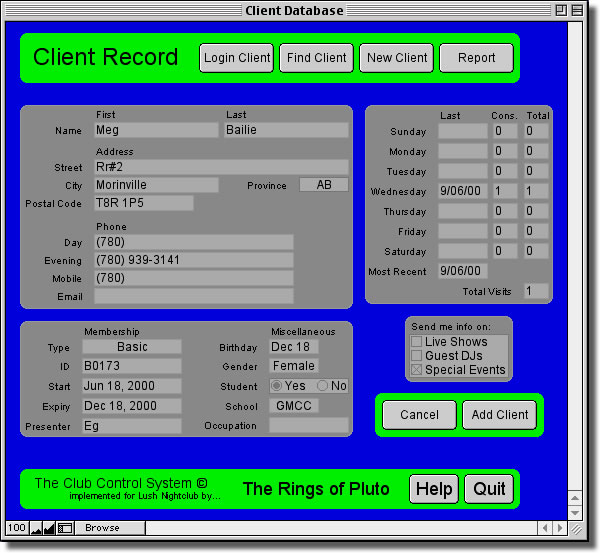Open the membership Type field showing Basic
The width and height of the screenshot is (600, 553).
point(132,347)
